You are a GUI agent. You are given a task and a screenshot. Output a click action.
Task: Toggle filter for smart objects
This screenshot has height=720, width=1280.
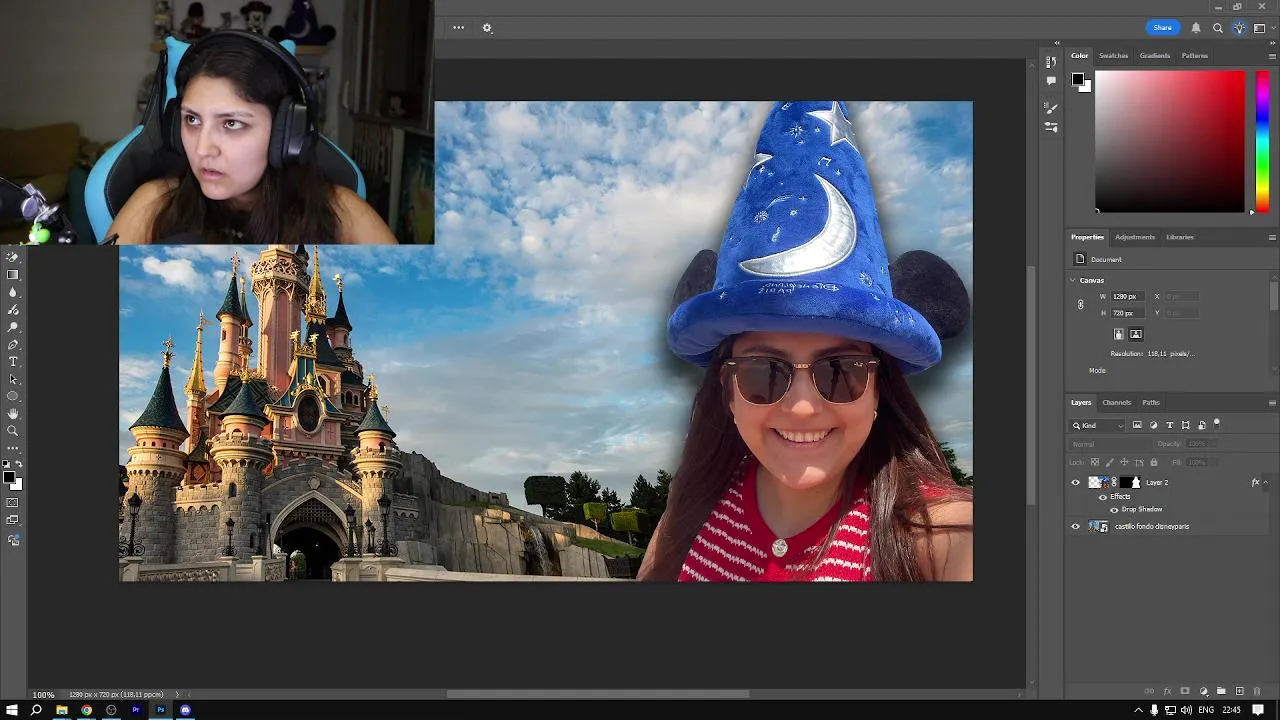(x=1202, y=425)
